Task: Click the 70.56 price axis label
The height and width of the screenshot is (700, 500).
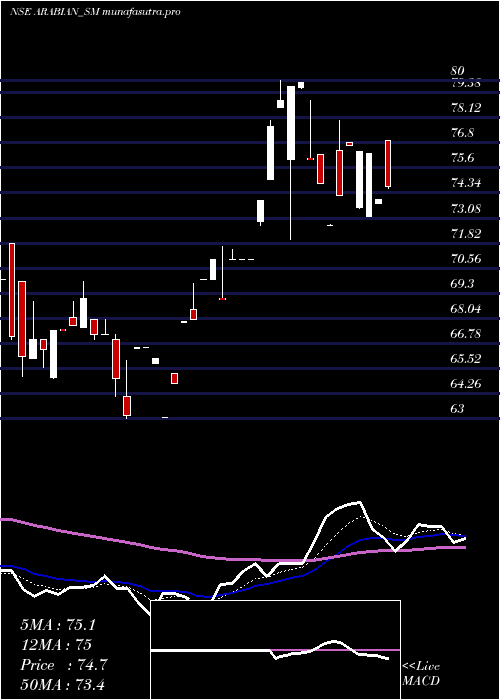Action: pos(466,258)
